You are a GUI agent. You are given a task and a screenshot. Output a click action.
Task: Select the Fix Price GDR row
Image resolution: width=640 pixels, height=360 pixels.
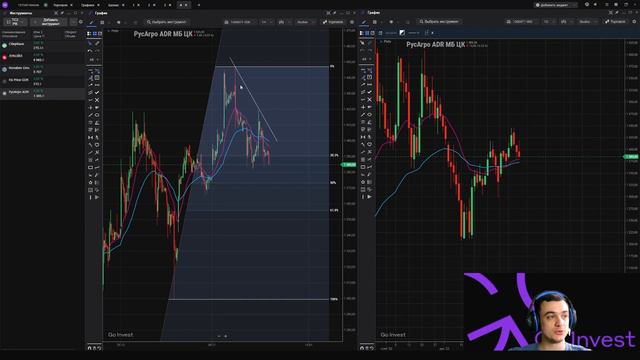tap(42, 81)
